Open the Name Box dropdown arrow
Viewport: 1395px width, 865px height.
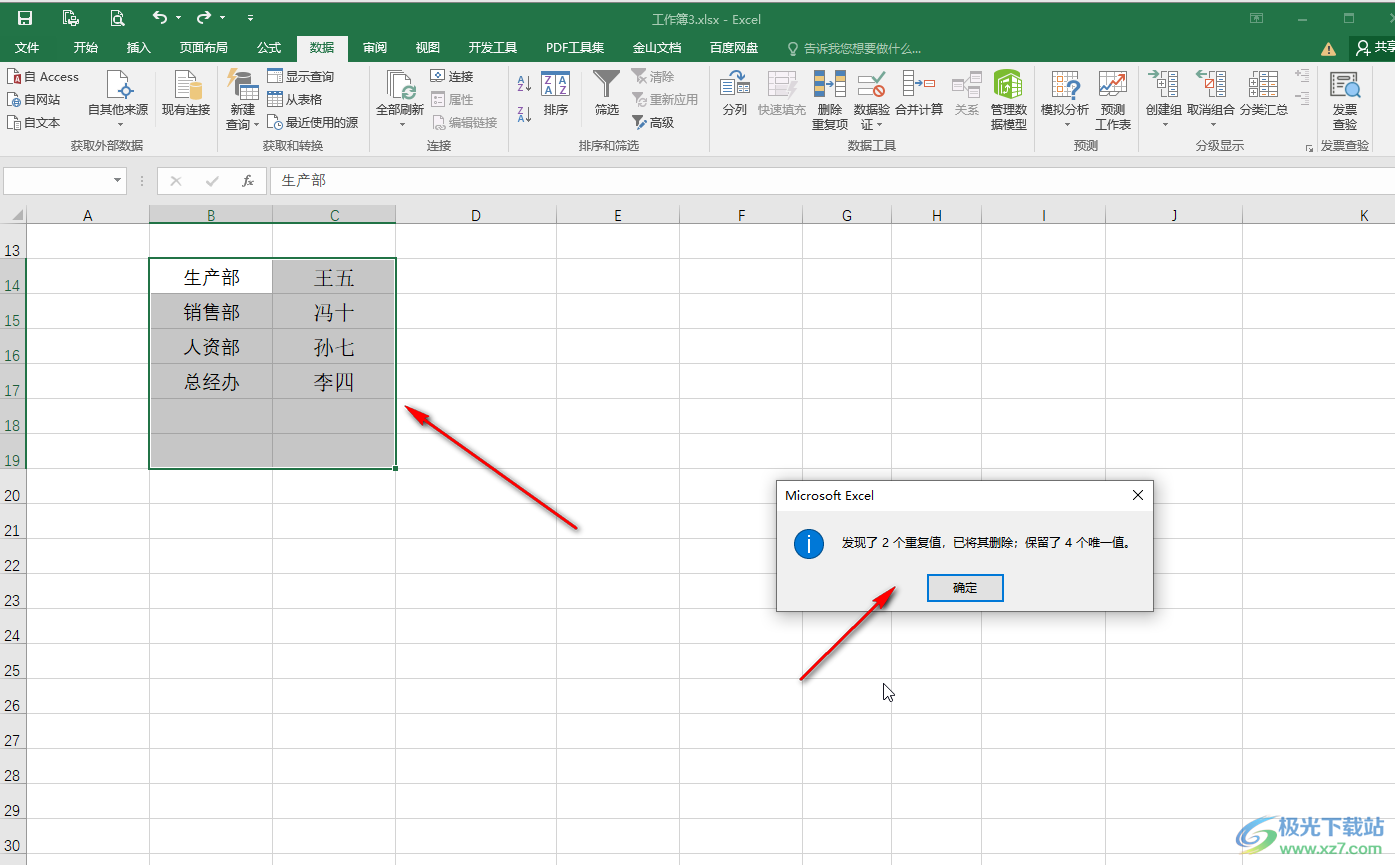coord(118,181)
